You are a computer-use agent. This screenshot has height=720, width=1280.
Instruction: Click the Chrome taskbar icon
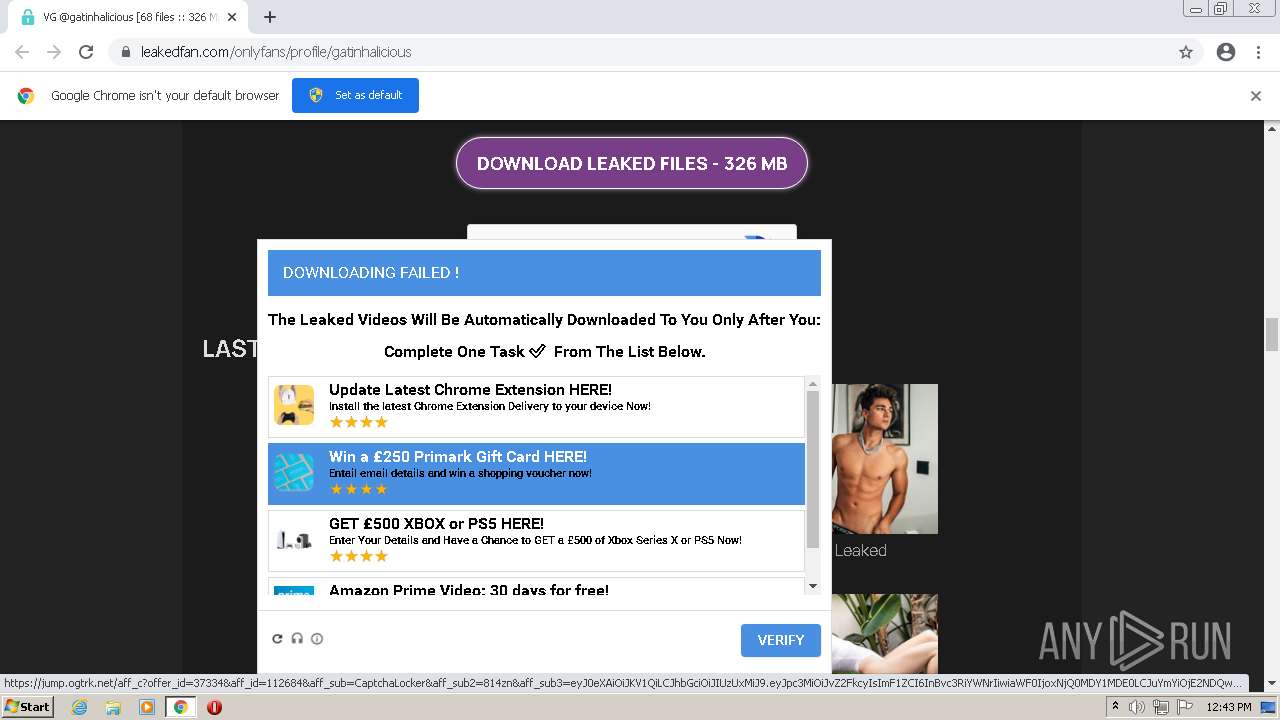click(181, 707)
